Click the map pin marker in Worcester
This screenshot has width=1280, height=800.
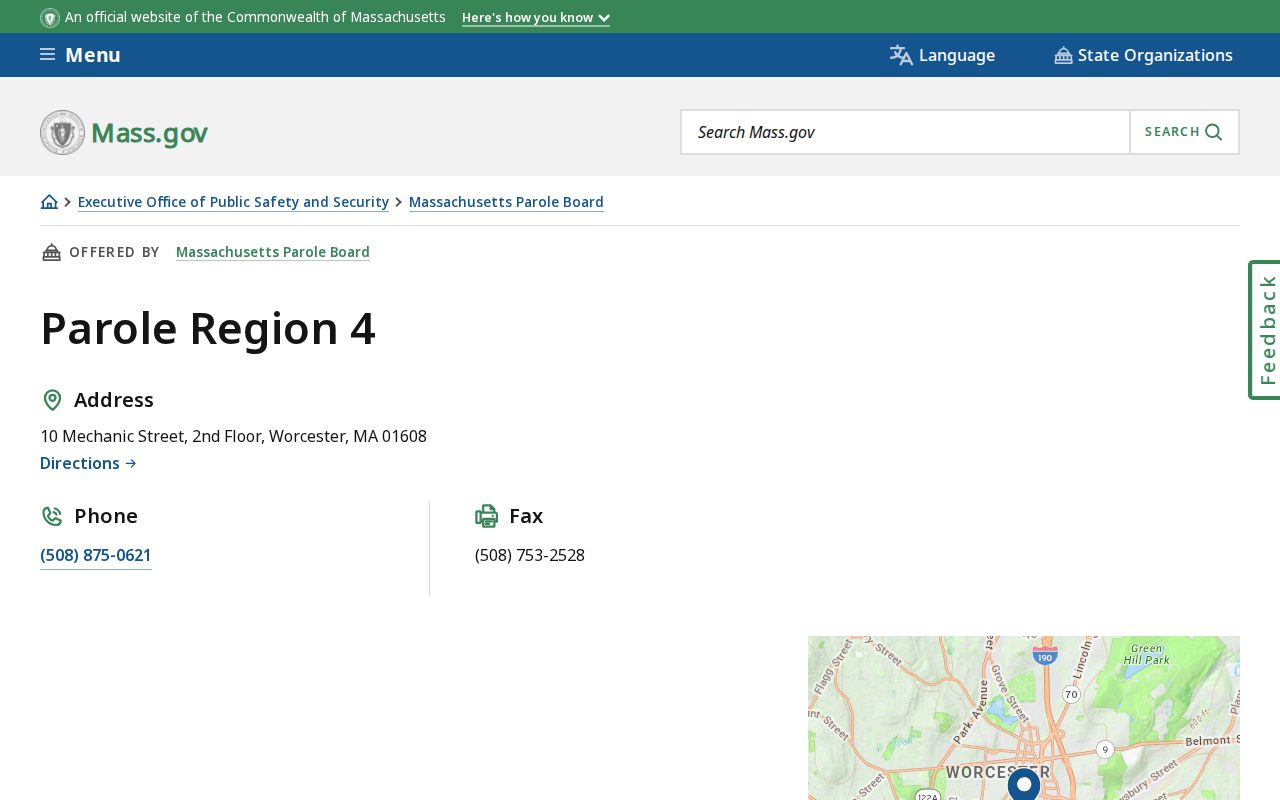tap(1024, 785)
